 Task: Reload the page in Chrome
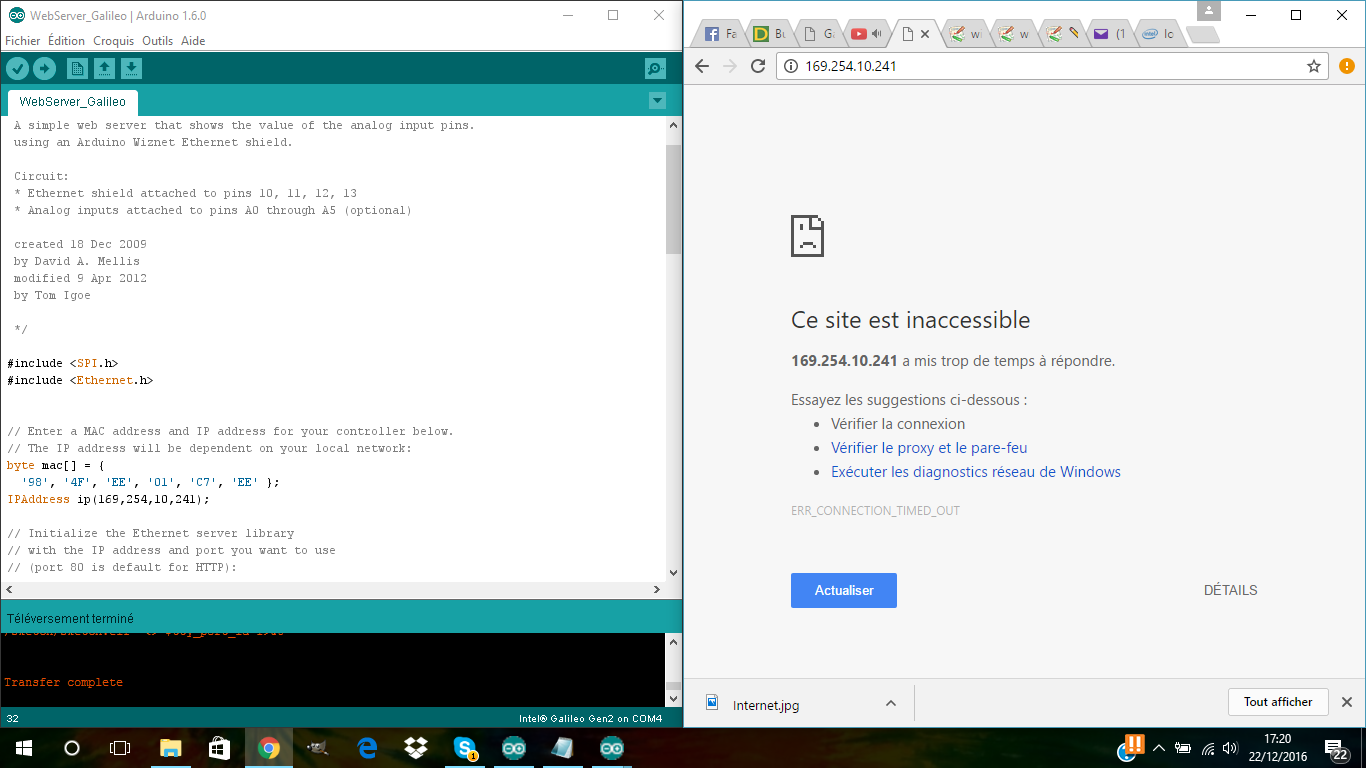pos(758,66)
